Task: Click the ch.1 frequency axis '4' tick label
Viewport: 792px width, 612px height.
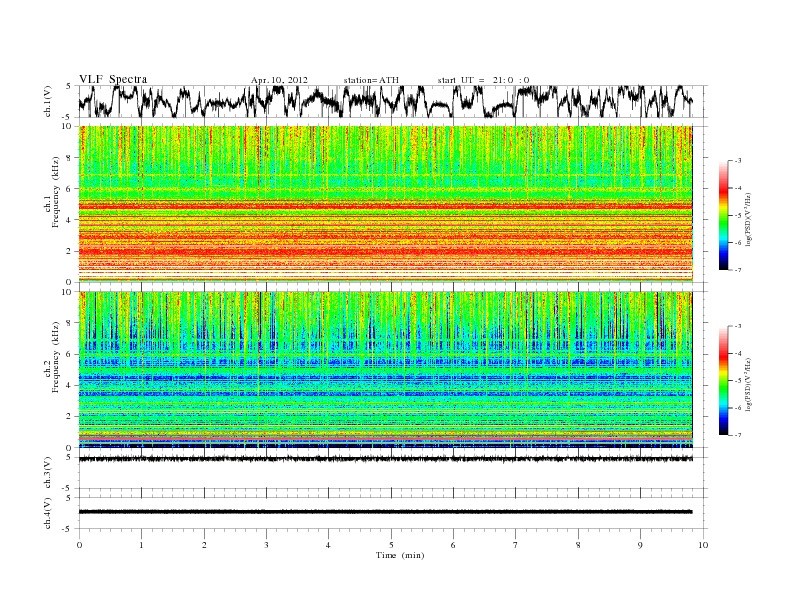Action: tap(69, 220)
